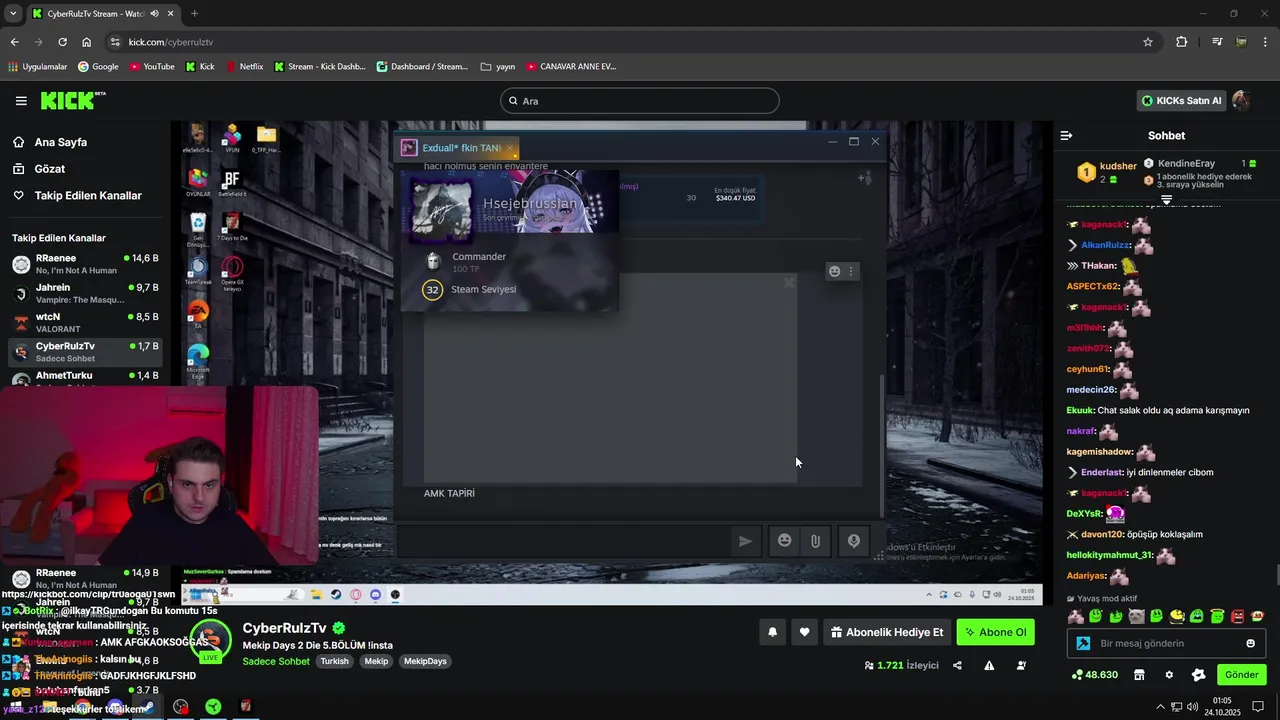
Task: Open the AhmetTurku followed channel
Action: [85, 378]
